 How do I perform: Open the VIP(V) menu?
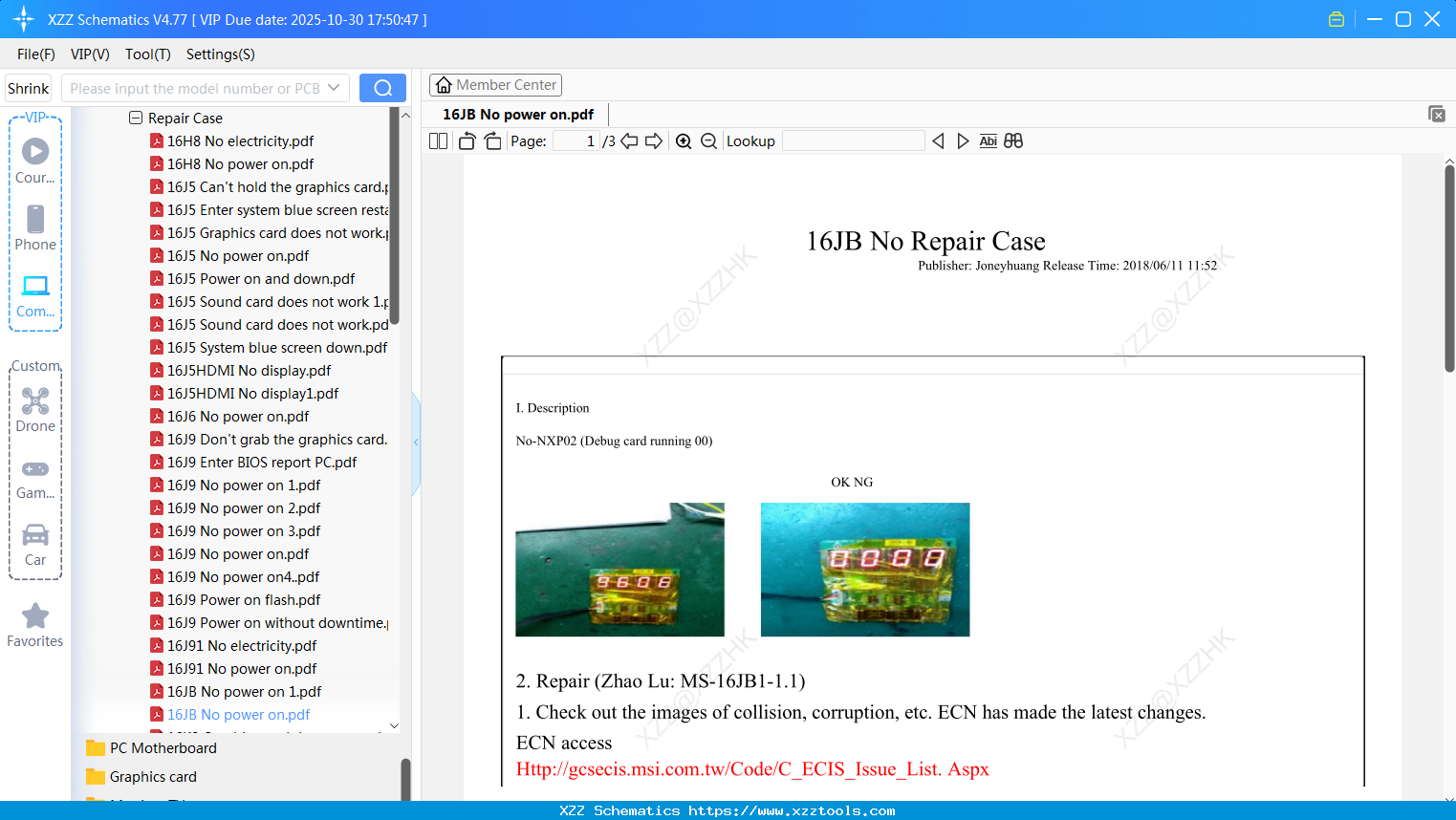click(x=90, y=54)
